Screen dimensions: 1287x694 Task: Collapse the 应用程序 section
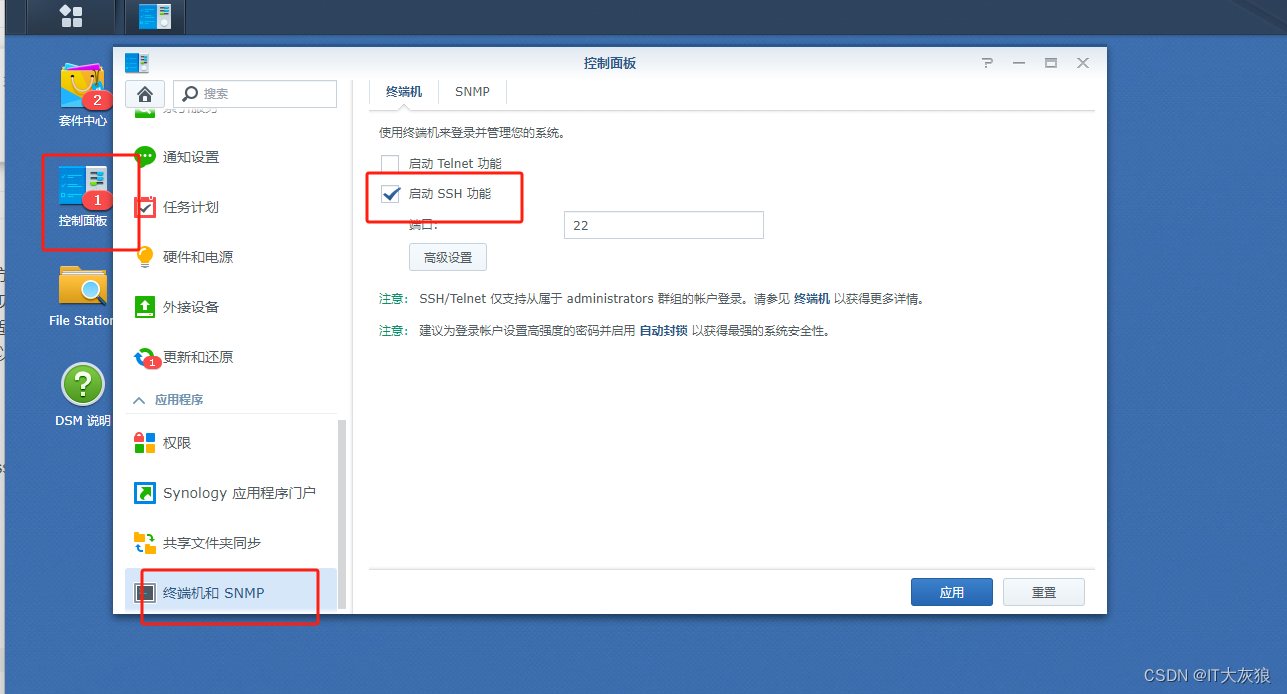pyautogui.click(x=139, y=400)
